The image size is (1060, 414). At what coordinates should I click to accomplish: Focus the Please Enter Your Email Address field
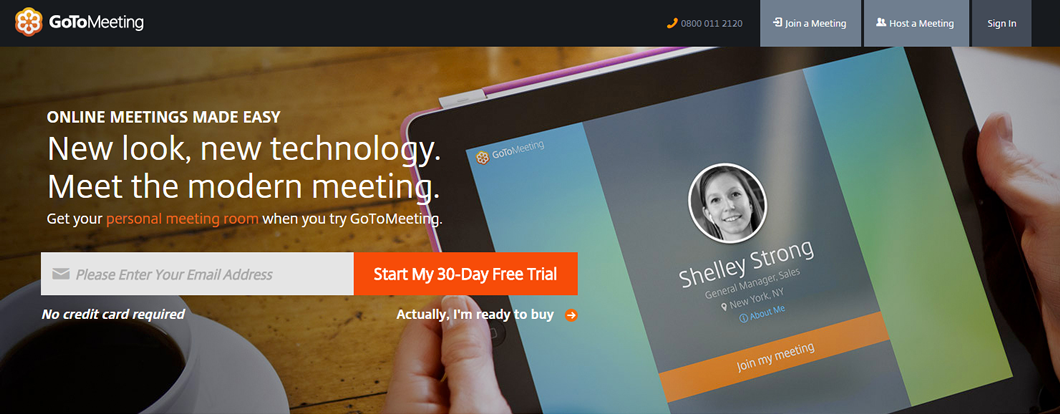(x=197, y=274)
